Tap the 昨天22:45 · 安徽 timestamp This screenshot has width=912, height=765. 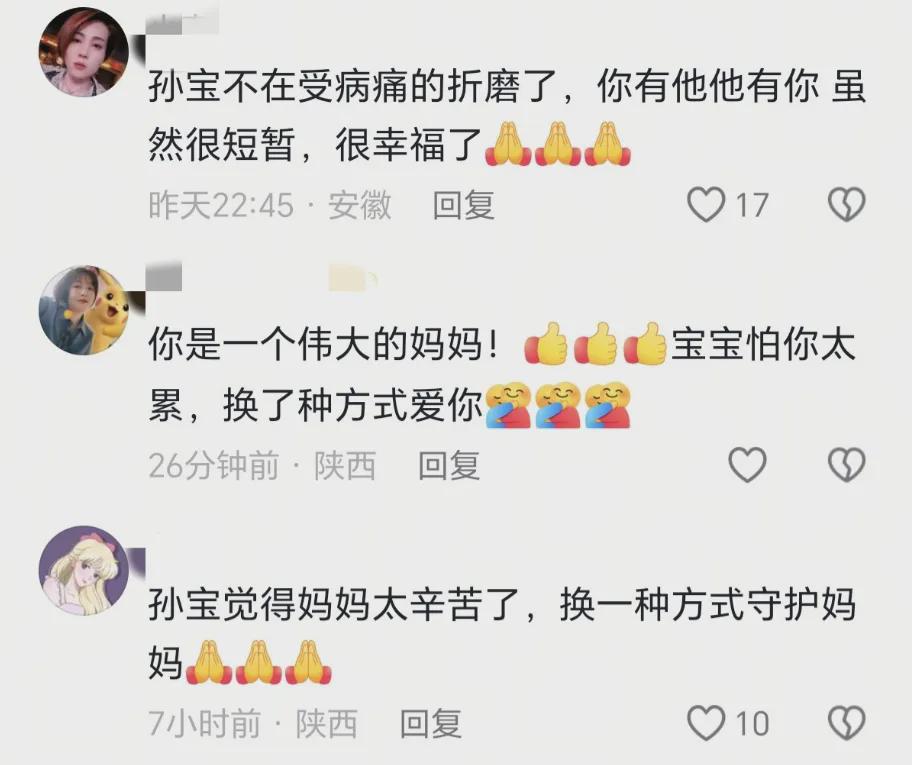[x=270, y=205]
